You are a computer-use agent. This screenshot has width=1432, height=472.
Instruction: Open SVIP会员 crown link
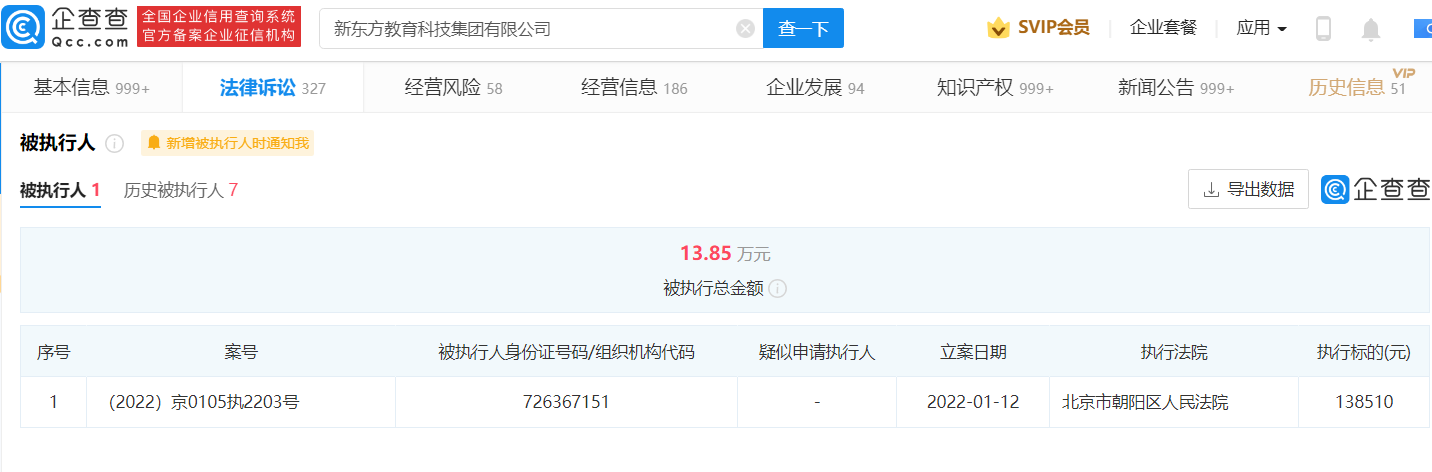point(1038,28)
